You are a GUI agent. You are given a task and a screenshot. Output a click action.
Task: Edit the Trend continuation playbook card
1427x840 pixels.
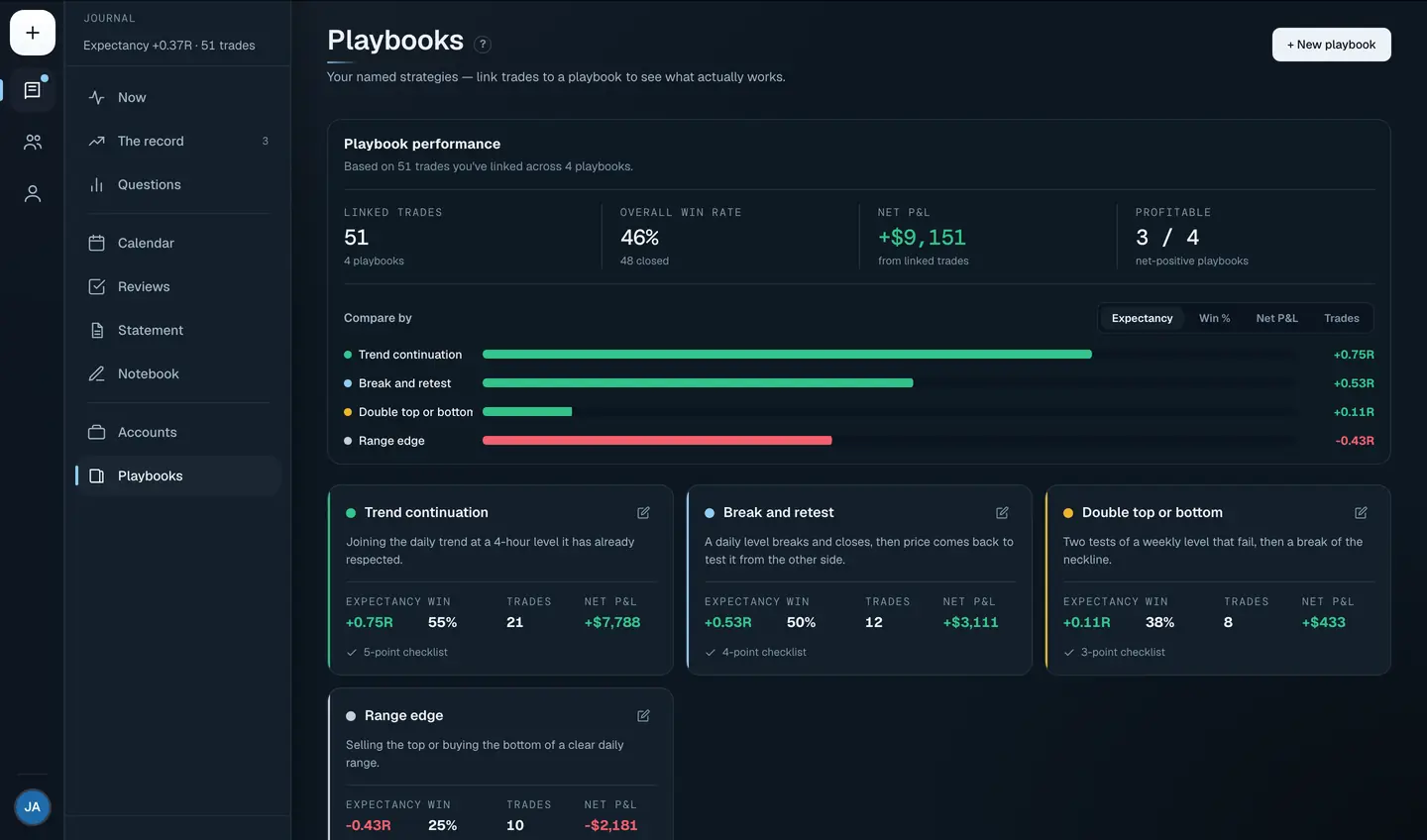(x=643, y=512)
